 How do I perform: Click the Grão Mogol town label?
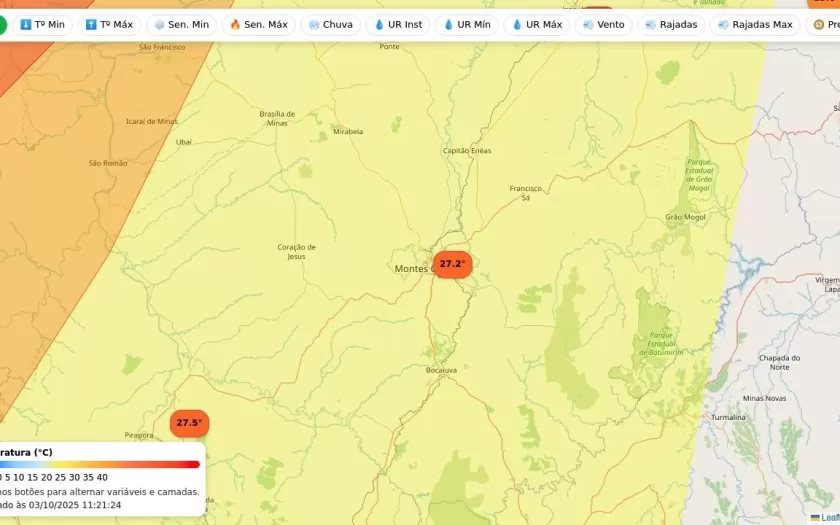[x=685, y=217]
